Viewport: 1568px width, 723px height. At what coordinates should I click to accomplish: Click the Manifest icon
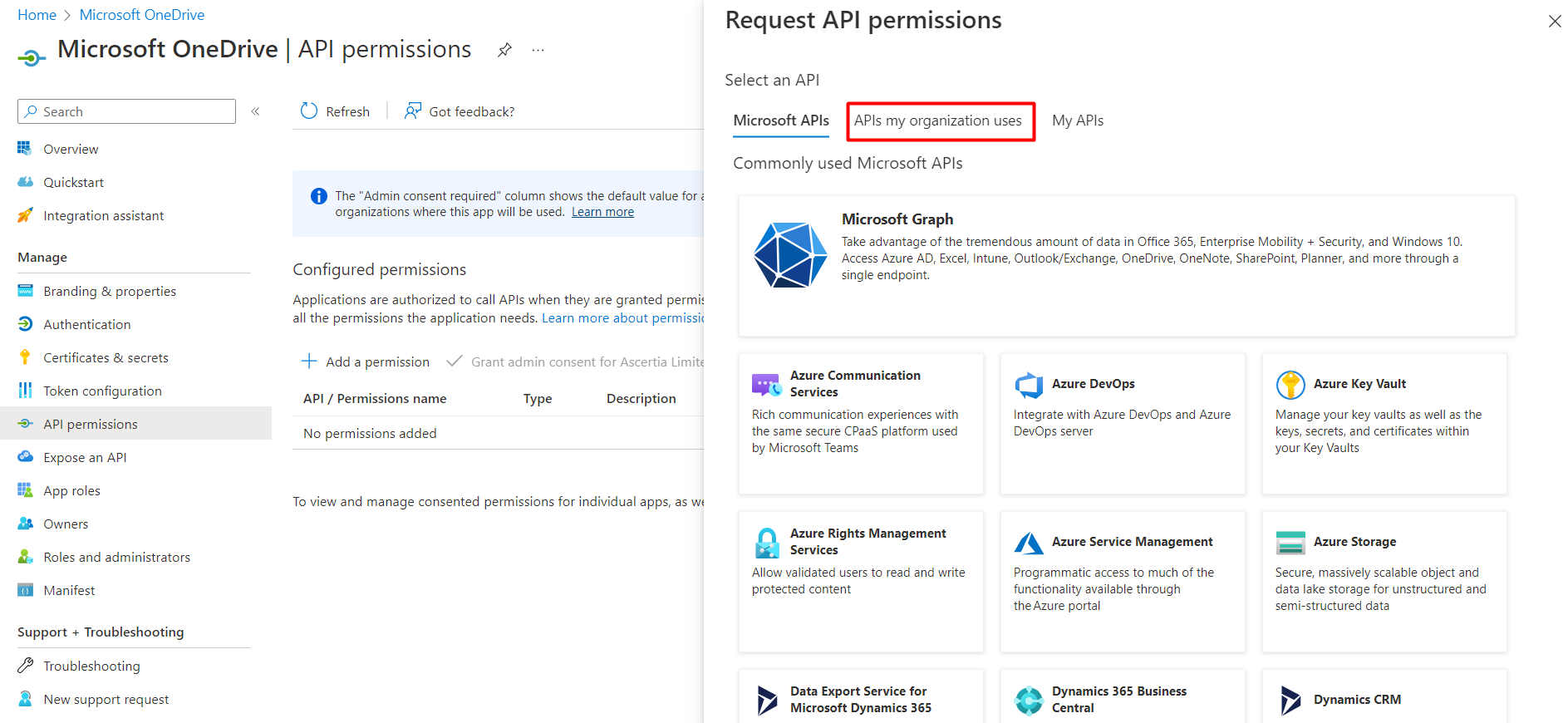point(25,590)
